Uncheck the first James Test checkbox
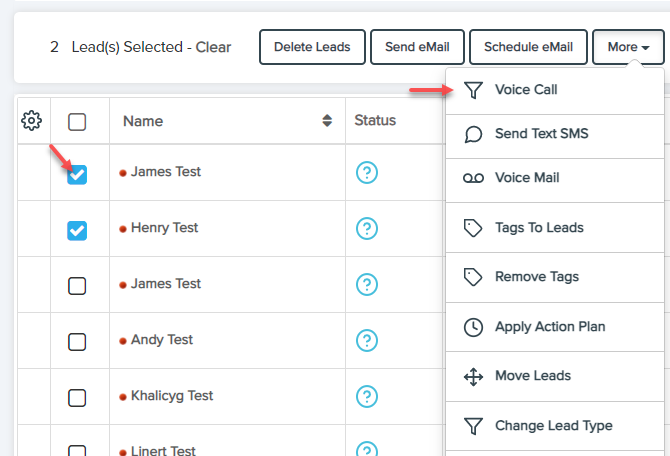This screenshot has height=456, width=670. 77,175
